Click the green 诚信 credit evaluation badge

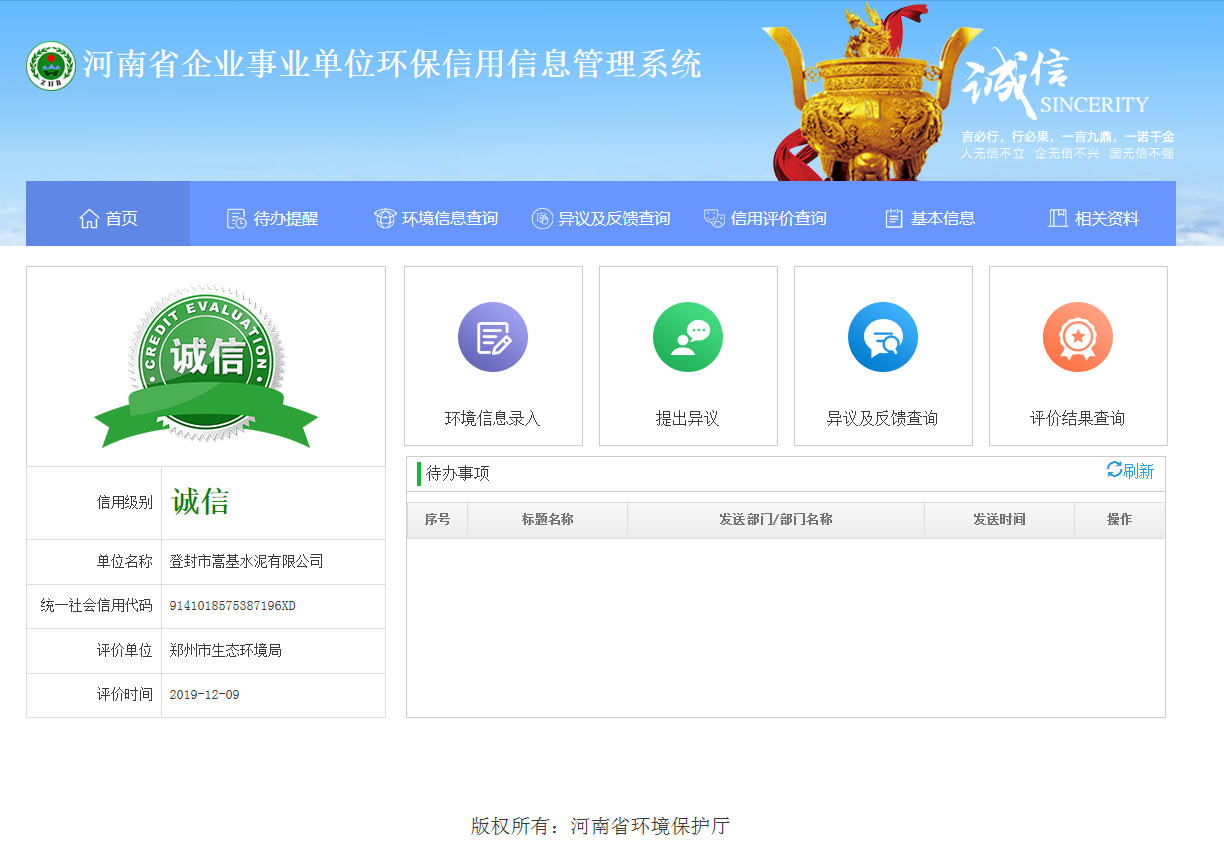(x=206, y=365)
